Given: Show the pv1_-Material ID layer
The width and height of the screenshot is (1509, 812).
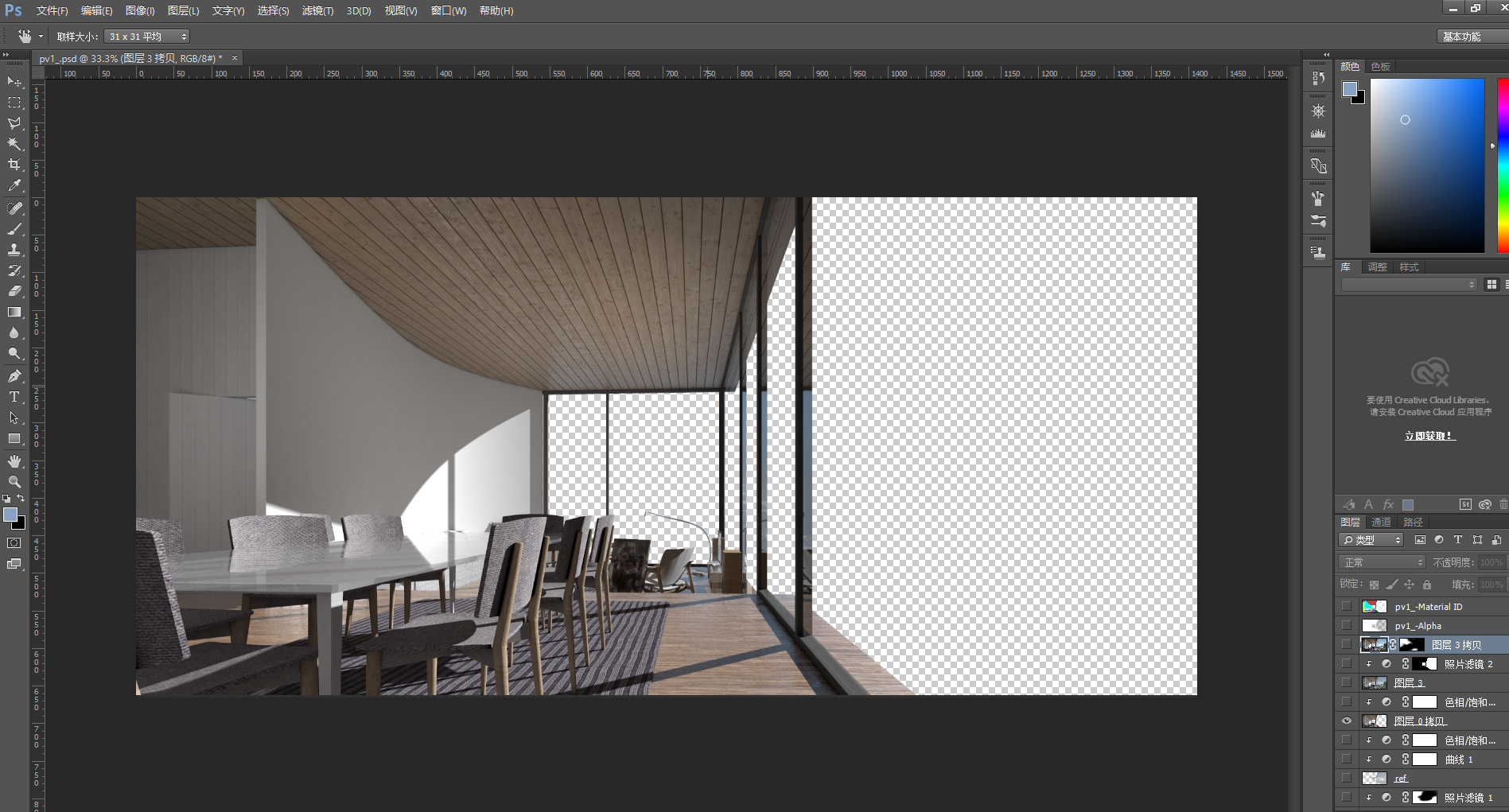Looking at the screenshot, I should tap(1347, 607).
